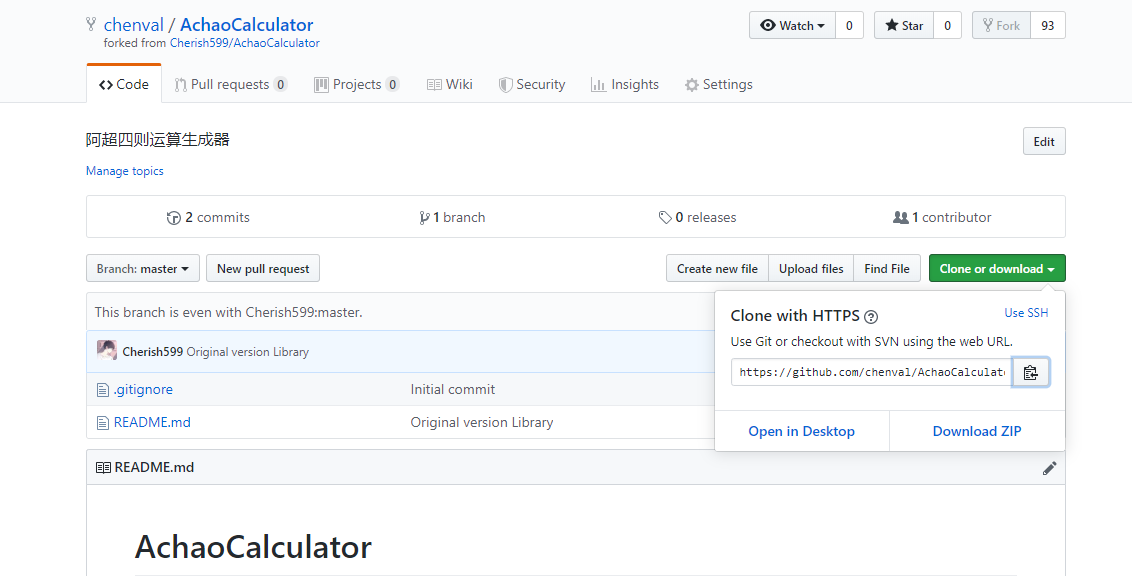
Task: Switch to the Pull requests tab
Action: [230, 84]
